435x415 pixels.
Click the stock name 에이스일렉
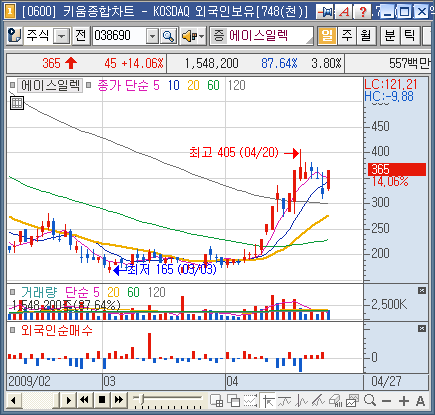pyautogui.click(x=258, y=36)
